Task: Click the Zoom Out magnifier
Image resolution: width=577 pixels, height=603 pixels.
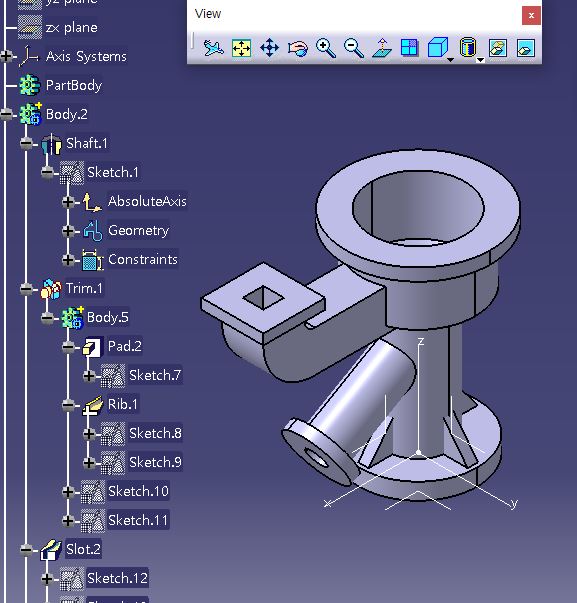Action: click(x=354, y=48)
